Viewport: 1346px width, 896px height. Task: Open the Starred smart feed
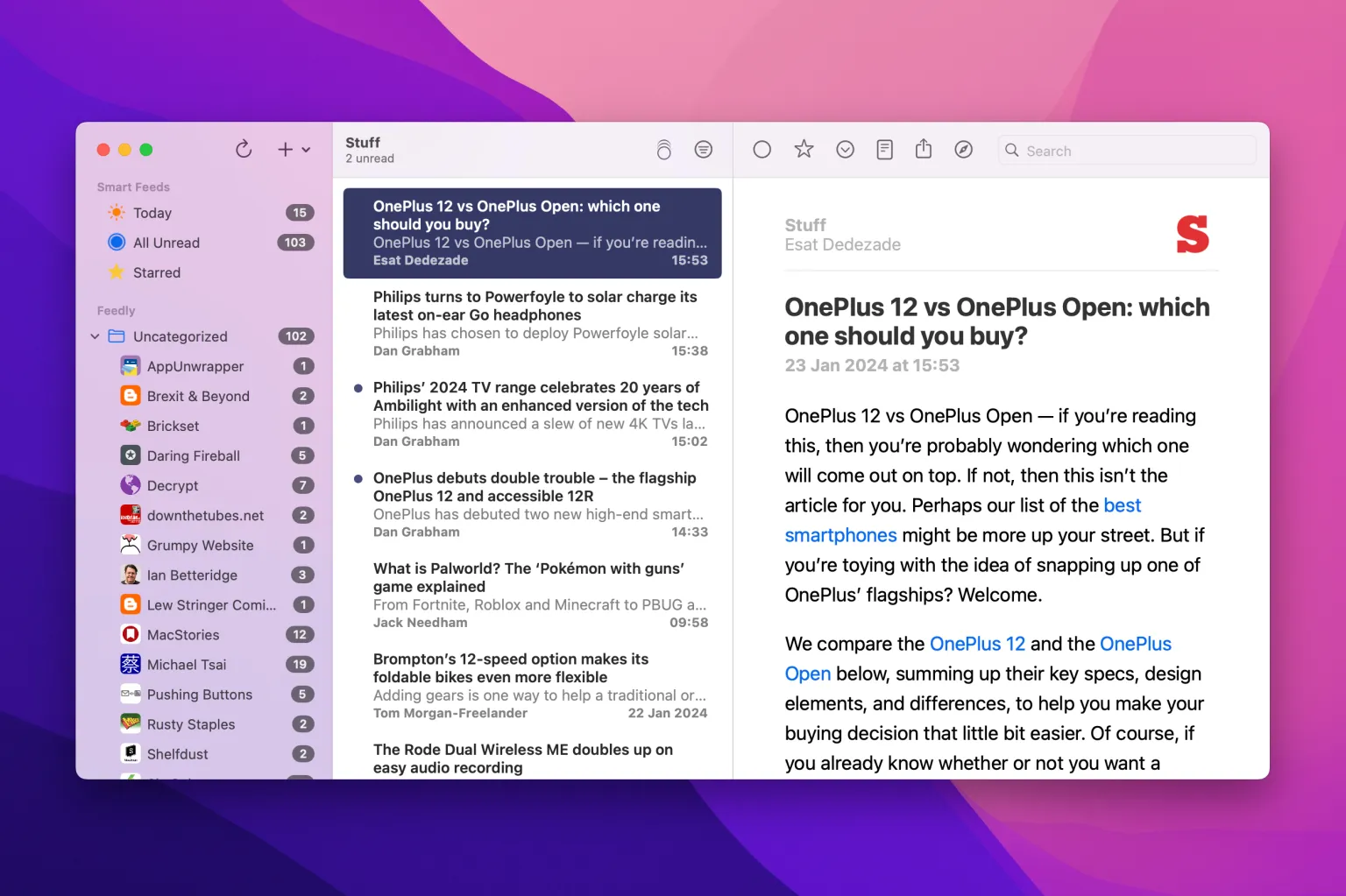(156, 272)
